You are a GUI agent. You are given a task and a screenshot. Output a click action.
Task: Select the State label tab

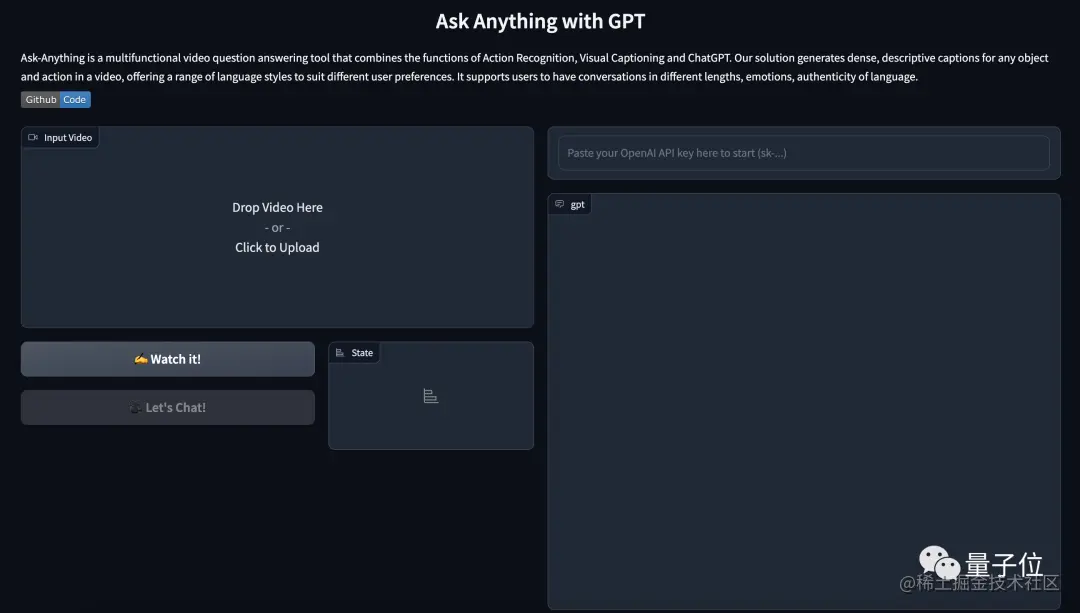[x=354, y=353]
